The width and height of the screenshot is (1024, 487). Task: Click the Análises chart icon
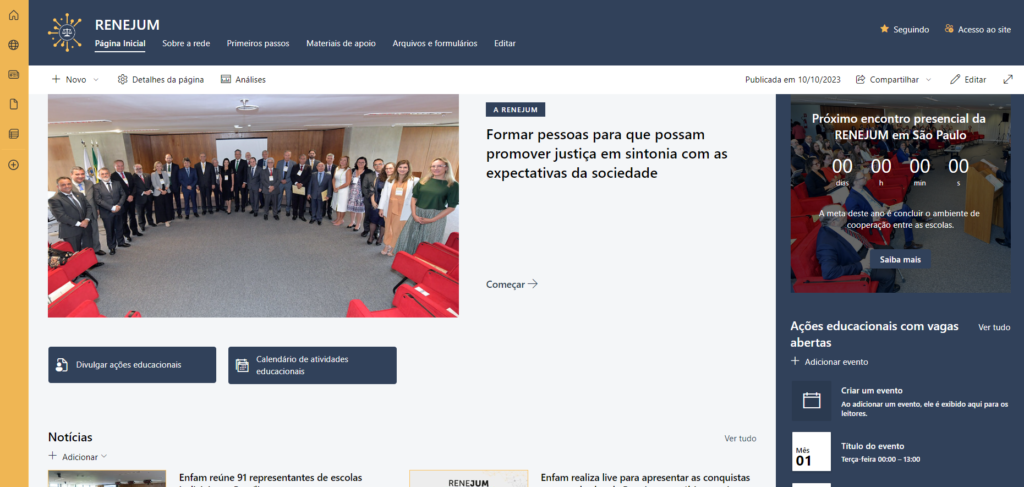point(226,80)
